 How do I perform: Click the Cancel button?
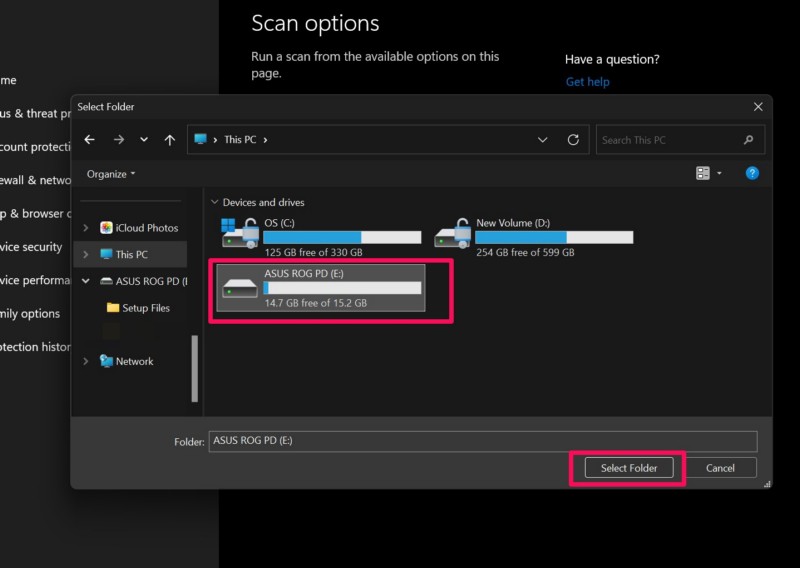pos(720,468)
